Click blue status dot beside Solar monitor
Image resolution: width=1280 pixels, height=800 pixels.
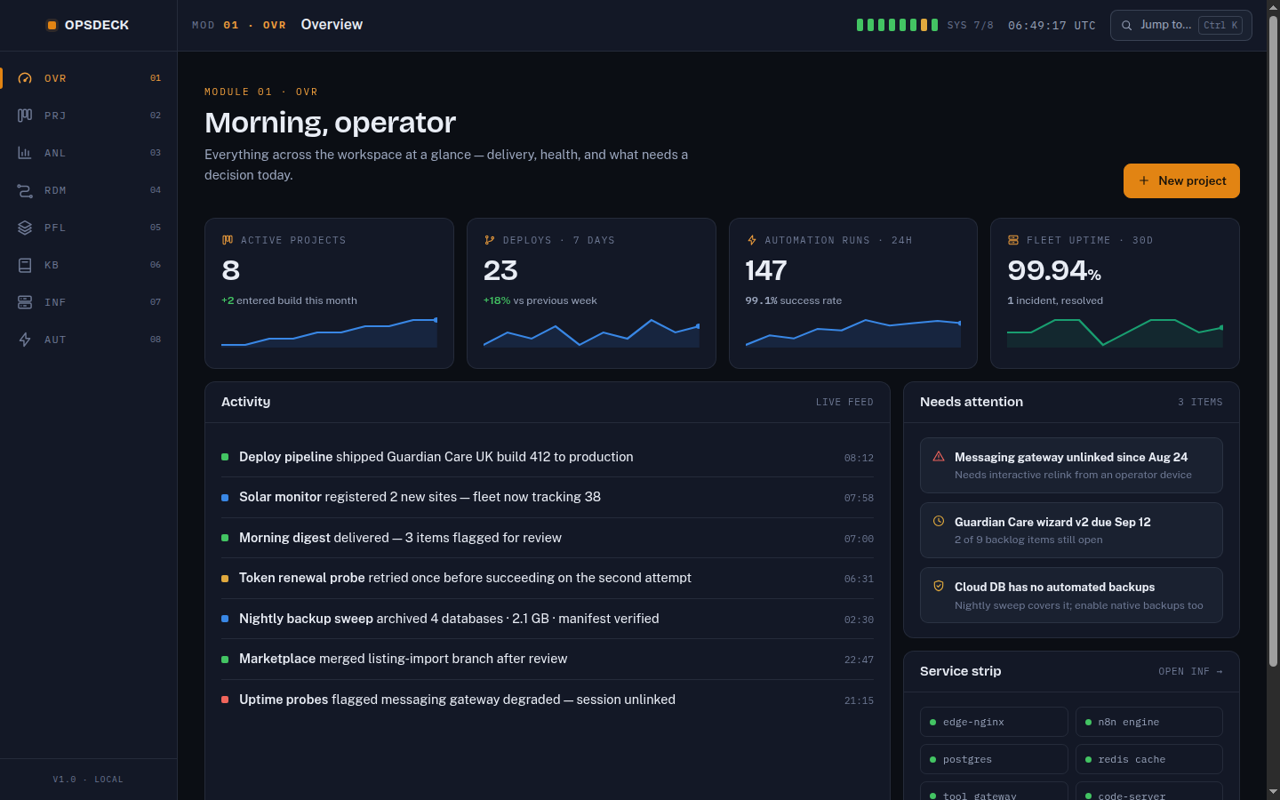click(225, 497)
